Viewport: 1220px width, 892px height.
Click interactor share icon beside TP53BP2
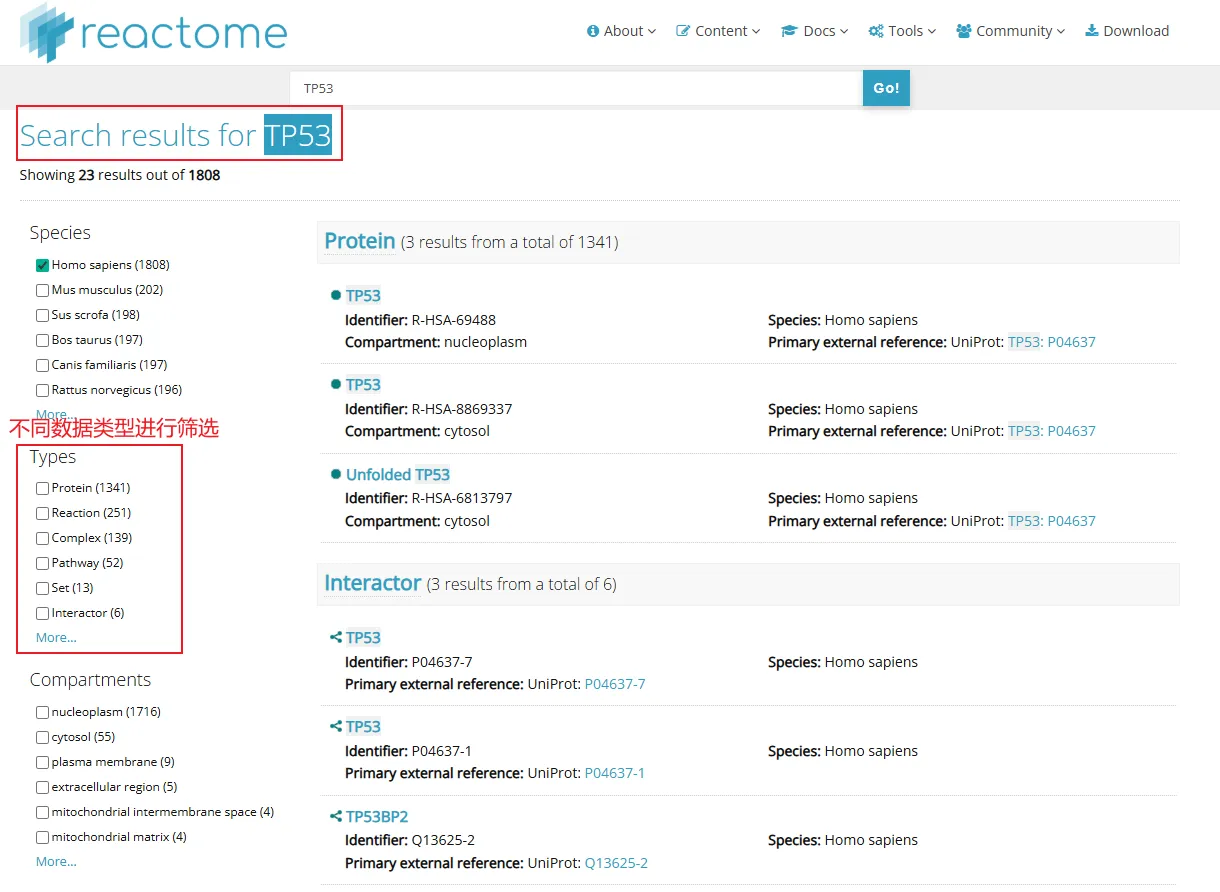pyautogui.click(x=336, y=816)
